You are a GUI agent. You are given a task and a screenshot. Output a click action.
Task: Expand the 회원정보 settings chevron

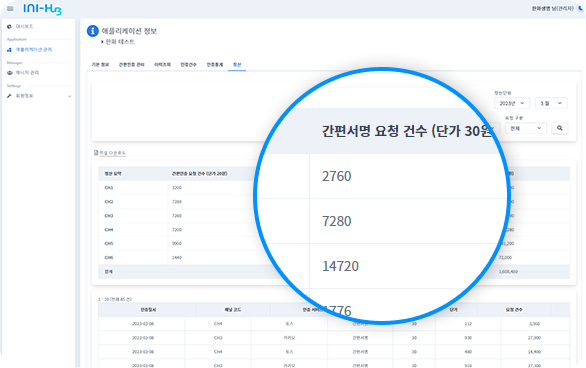(x=70, y=96)
